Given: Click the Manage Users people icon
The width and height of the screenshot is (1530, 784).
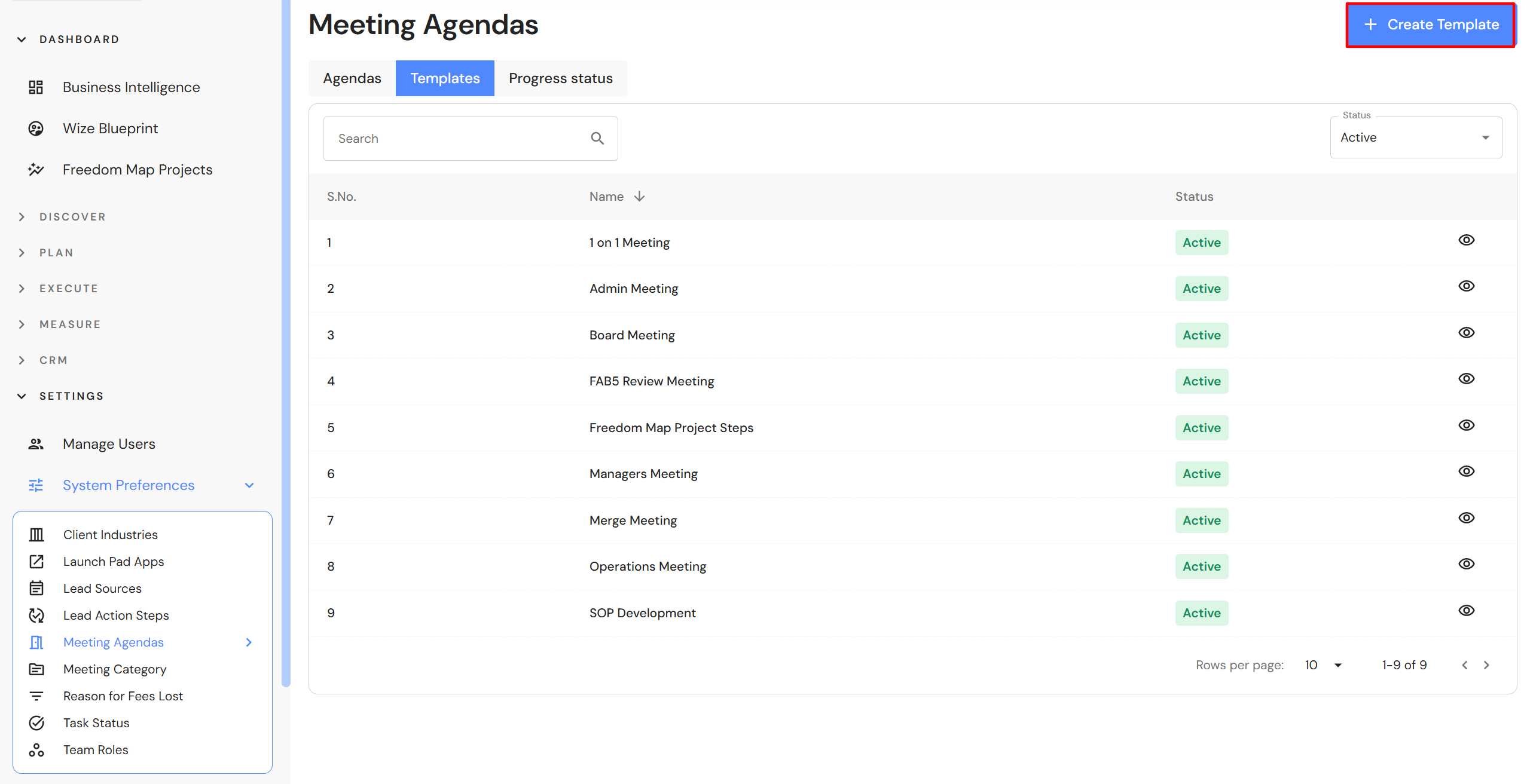Looking at the screenshot, I should click(36, 444).
